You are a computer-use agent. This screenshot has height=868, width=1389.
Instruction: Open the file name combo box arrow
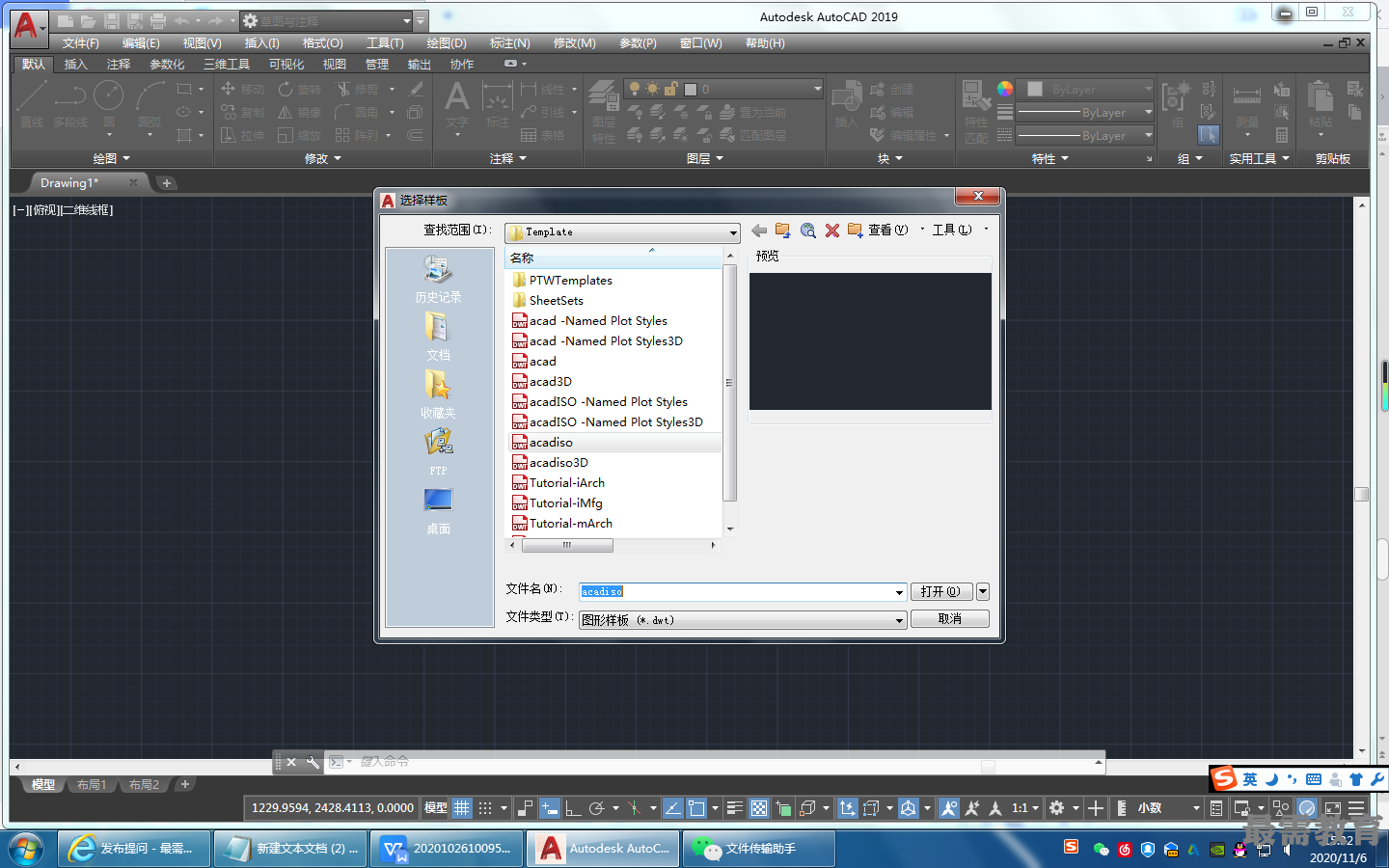899,592
